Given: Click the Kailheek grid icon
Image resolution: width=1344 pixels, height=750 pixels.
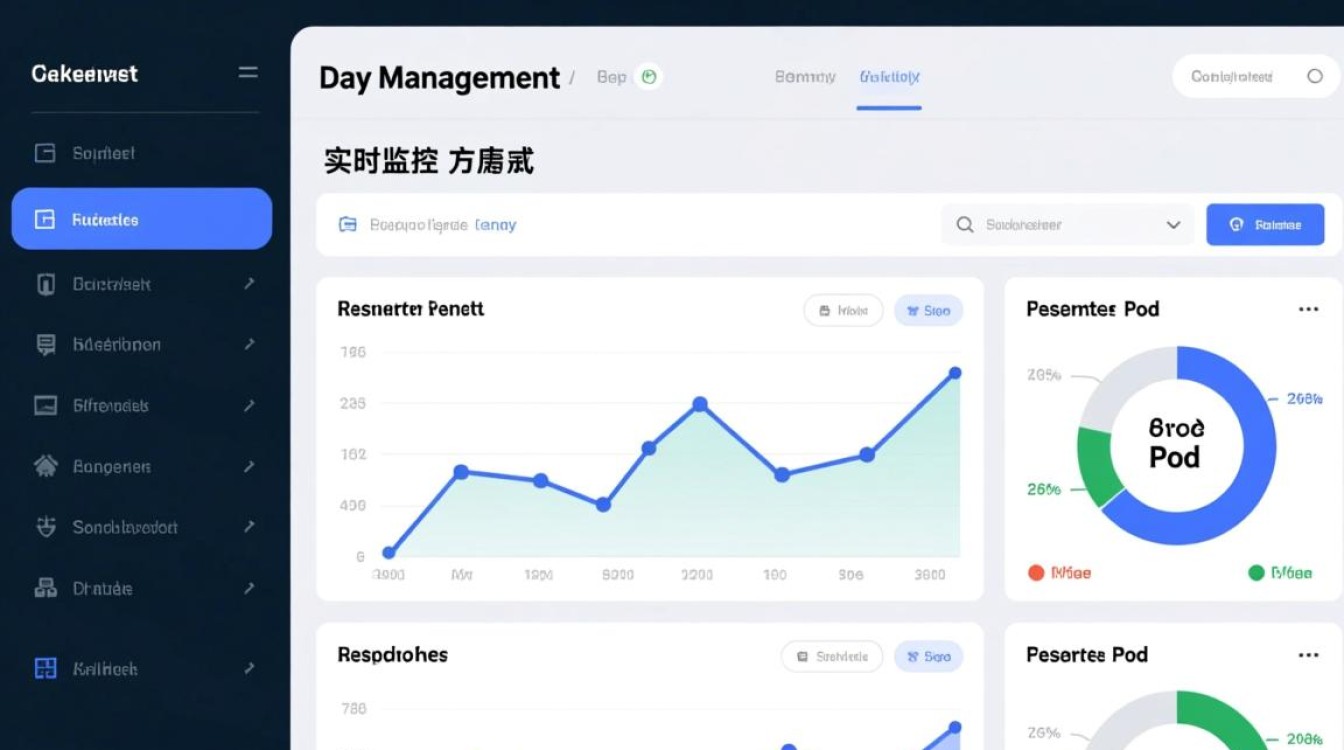Looking at the screenshot, I should point(45,669).
